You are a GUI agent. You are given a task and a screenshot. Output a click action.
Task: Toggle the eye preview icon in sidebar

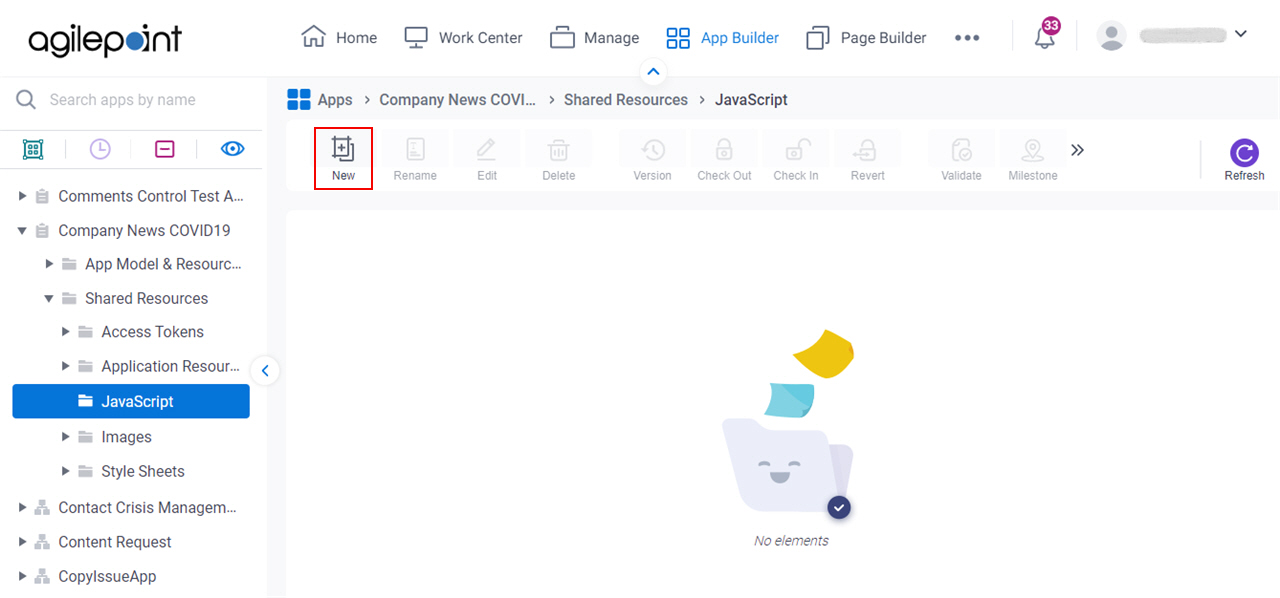(x=232, y=148)
